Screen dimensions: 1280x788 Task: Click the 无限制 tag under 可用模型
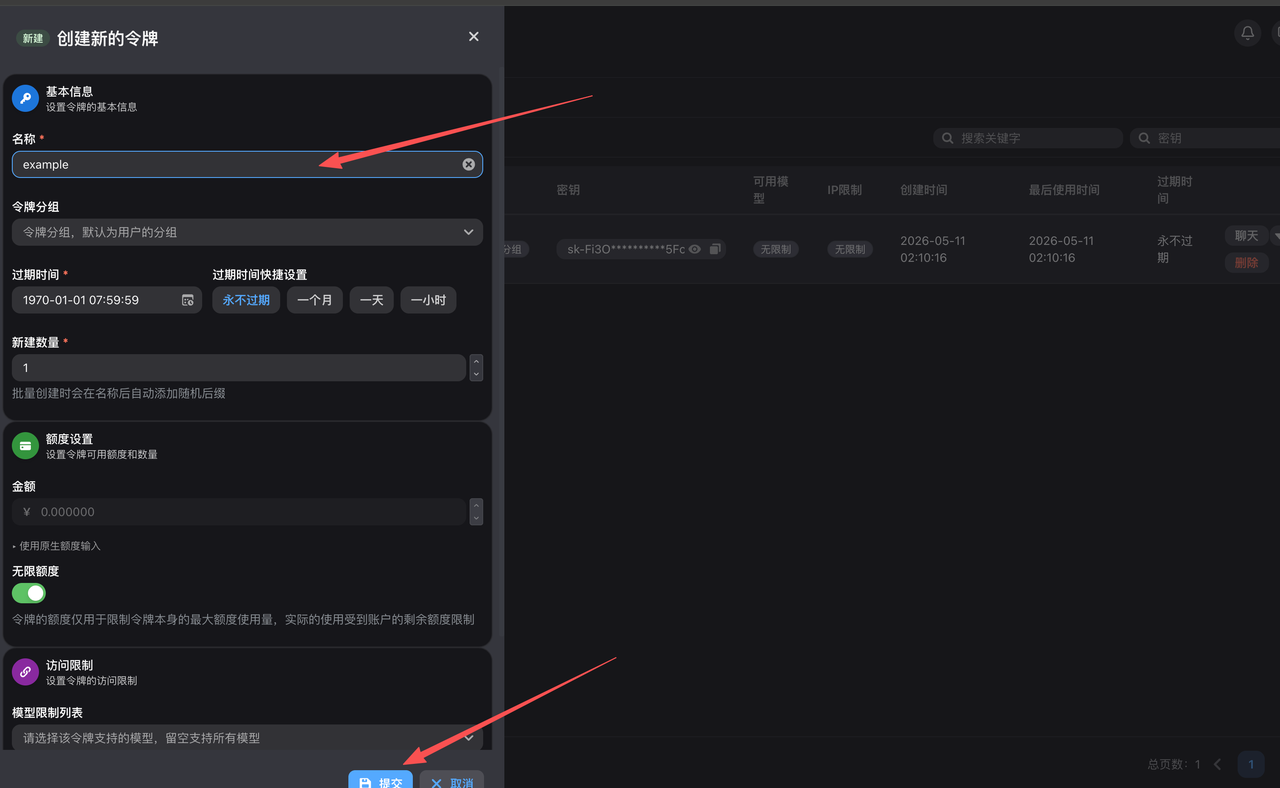(x=776, y=249)
